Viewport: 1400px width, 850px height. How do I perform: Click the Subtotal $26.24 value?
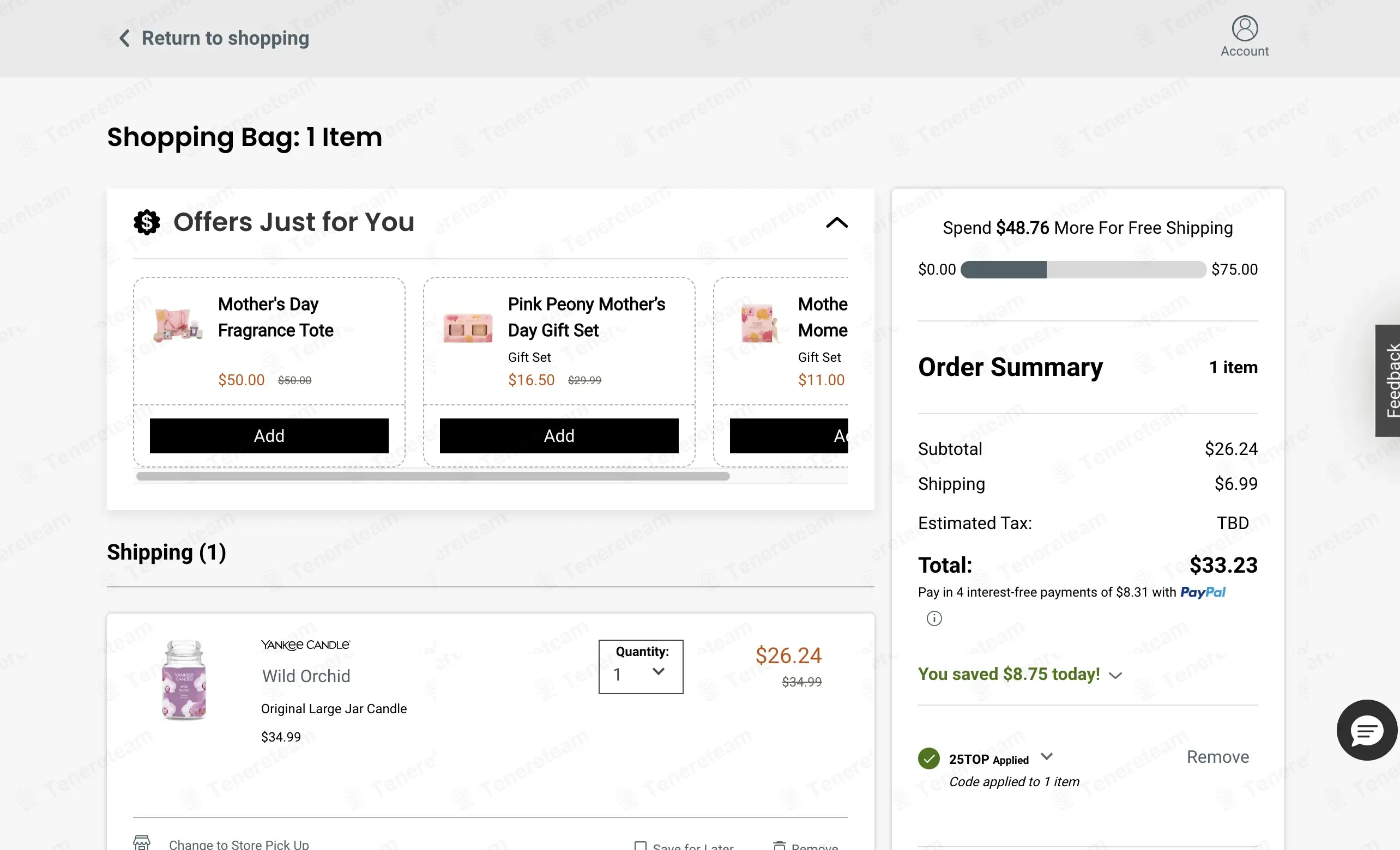[1231, 448]
